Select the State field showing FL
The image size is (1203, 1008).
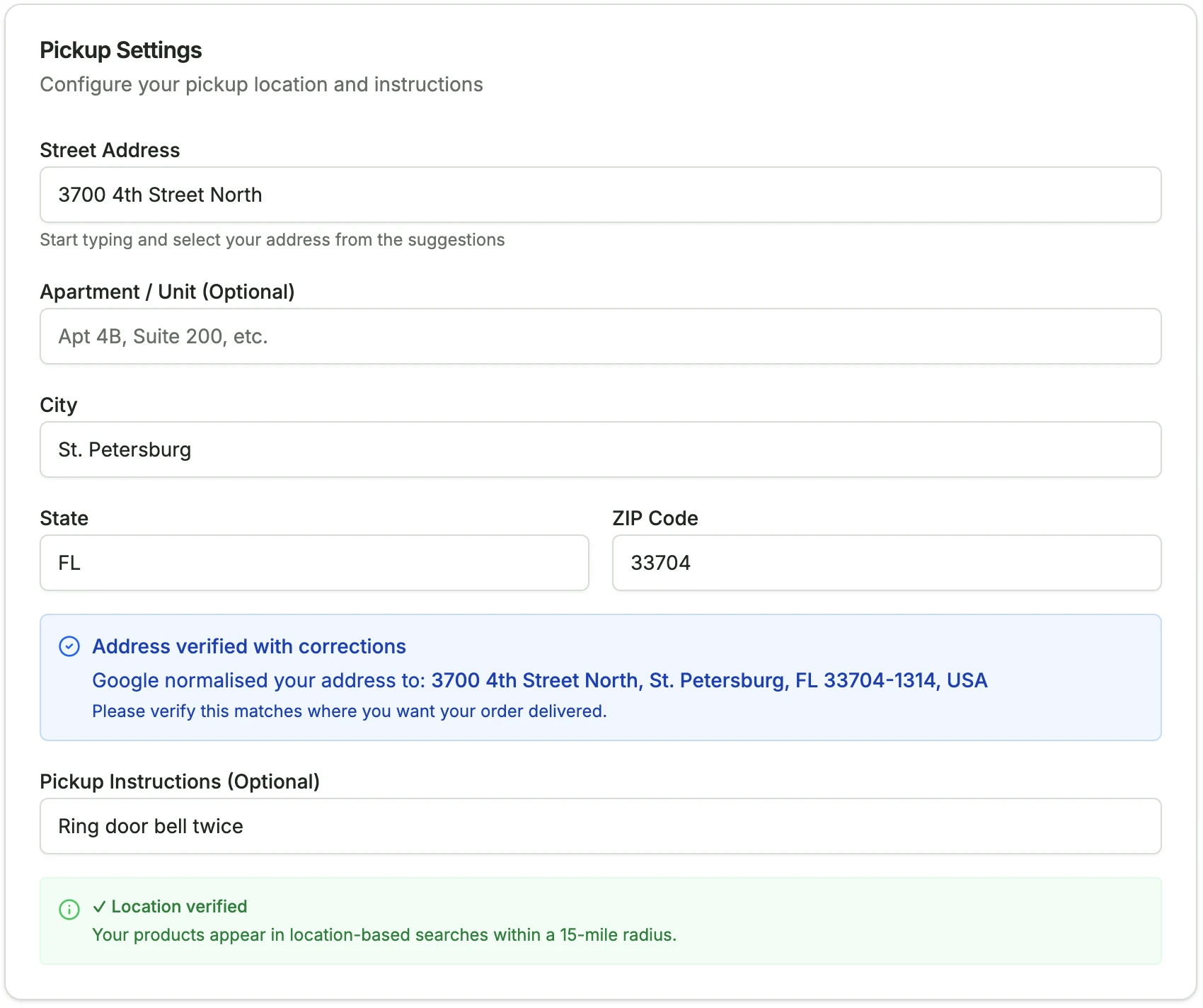pyautogui.click(x=314, y=563)
